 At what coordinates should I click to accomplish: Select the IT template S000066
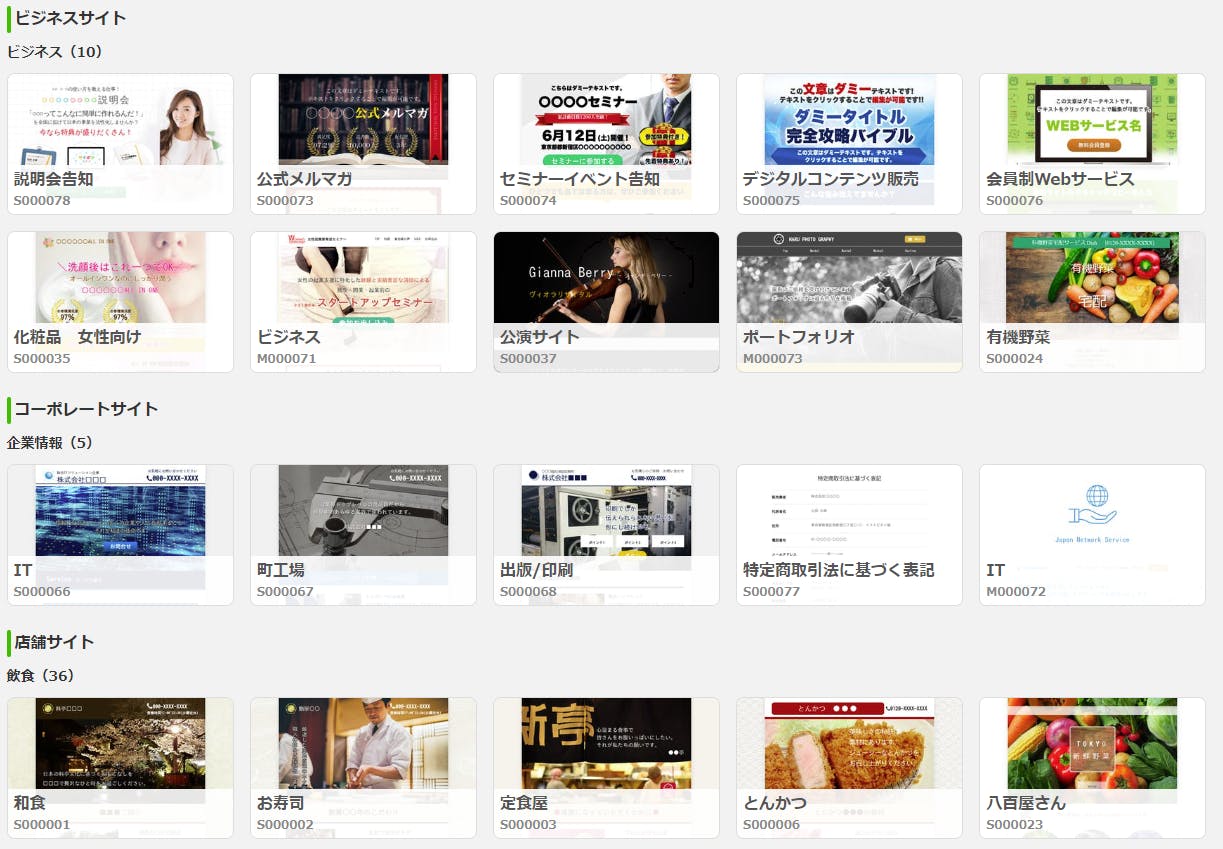pyautogui.click(x=120, y=534)
